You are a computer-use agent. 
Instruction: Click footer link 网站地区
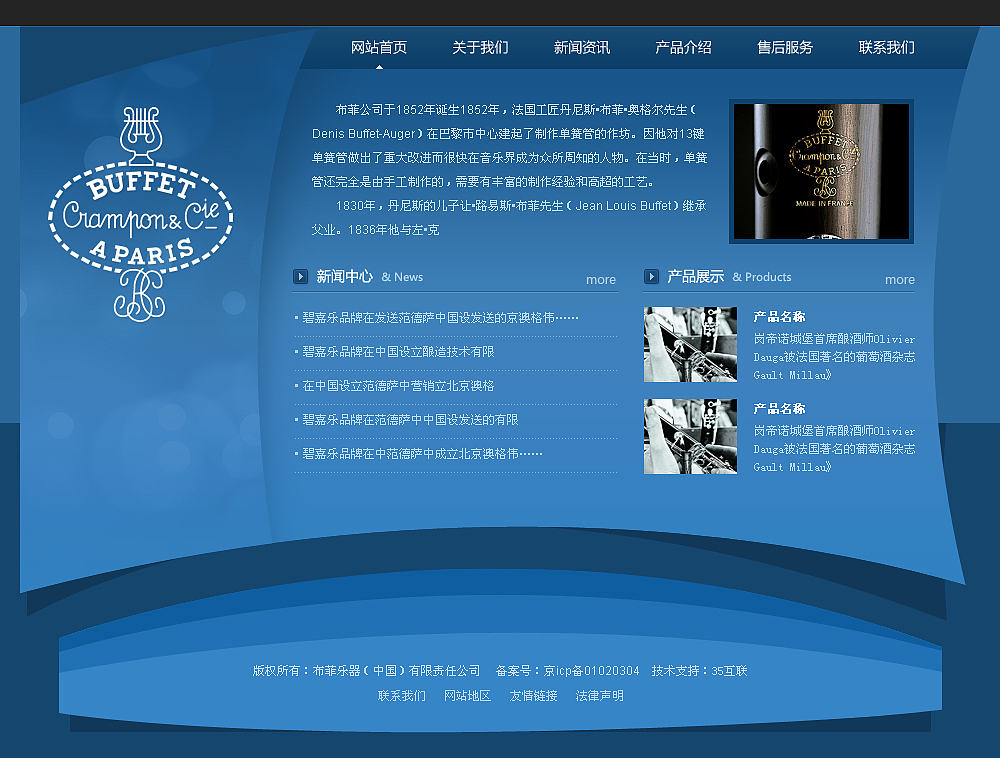(x=467, y=696)
